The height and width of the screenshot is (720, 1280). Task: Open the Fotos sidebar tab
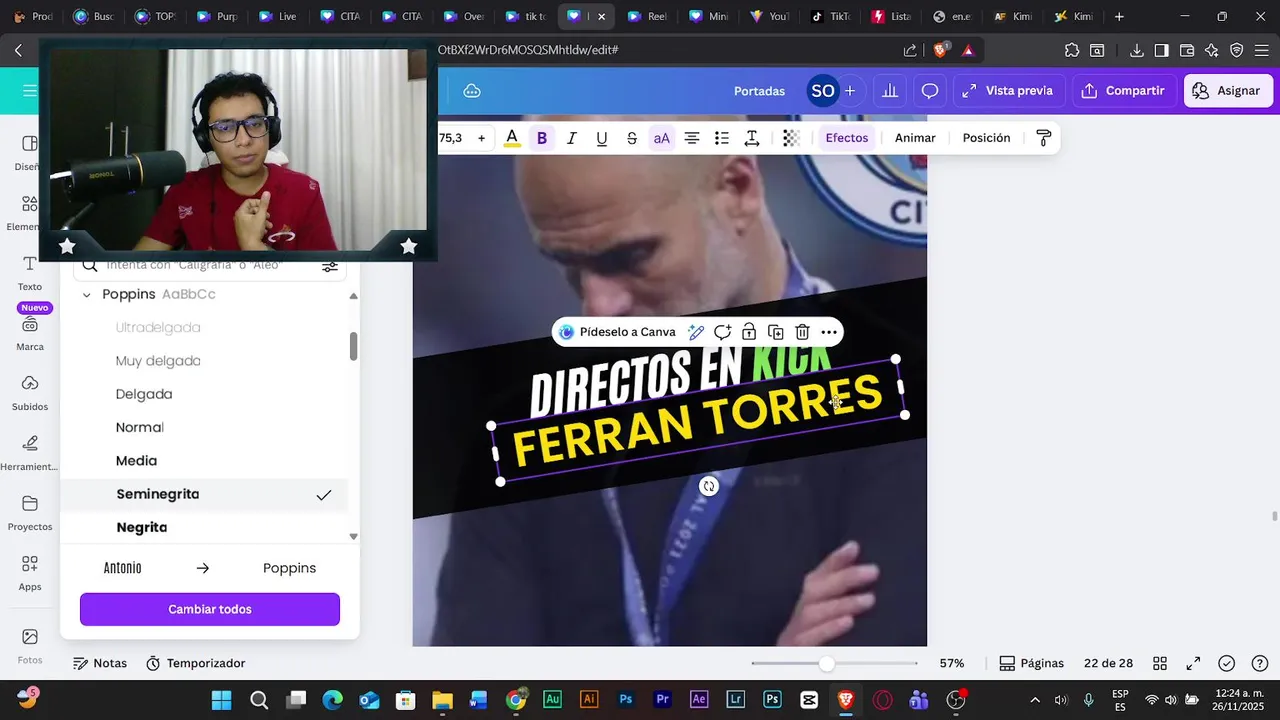coord(30,646)
